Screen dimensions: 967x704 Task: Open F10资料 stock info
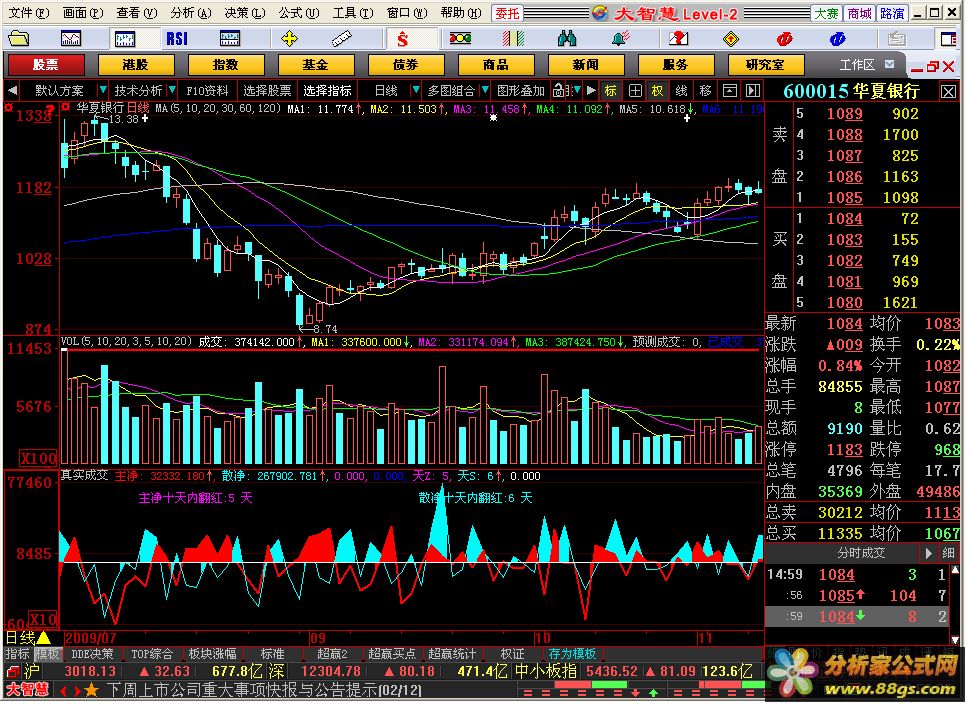pos(207,91)
